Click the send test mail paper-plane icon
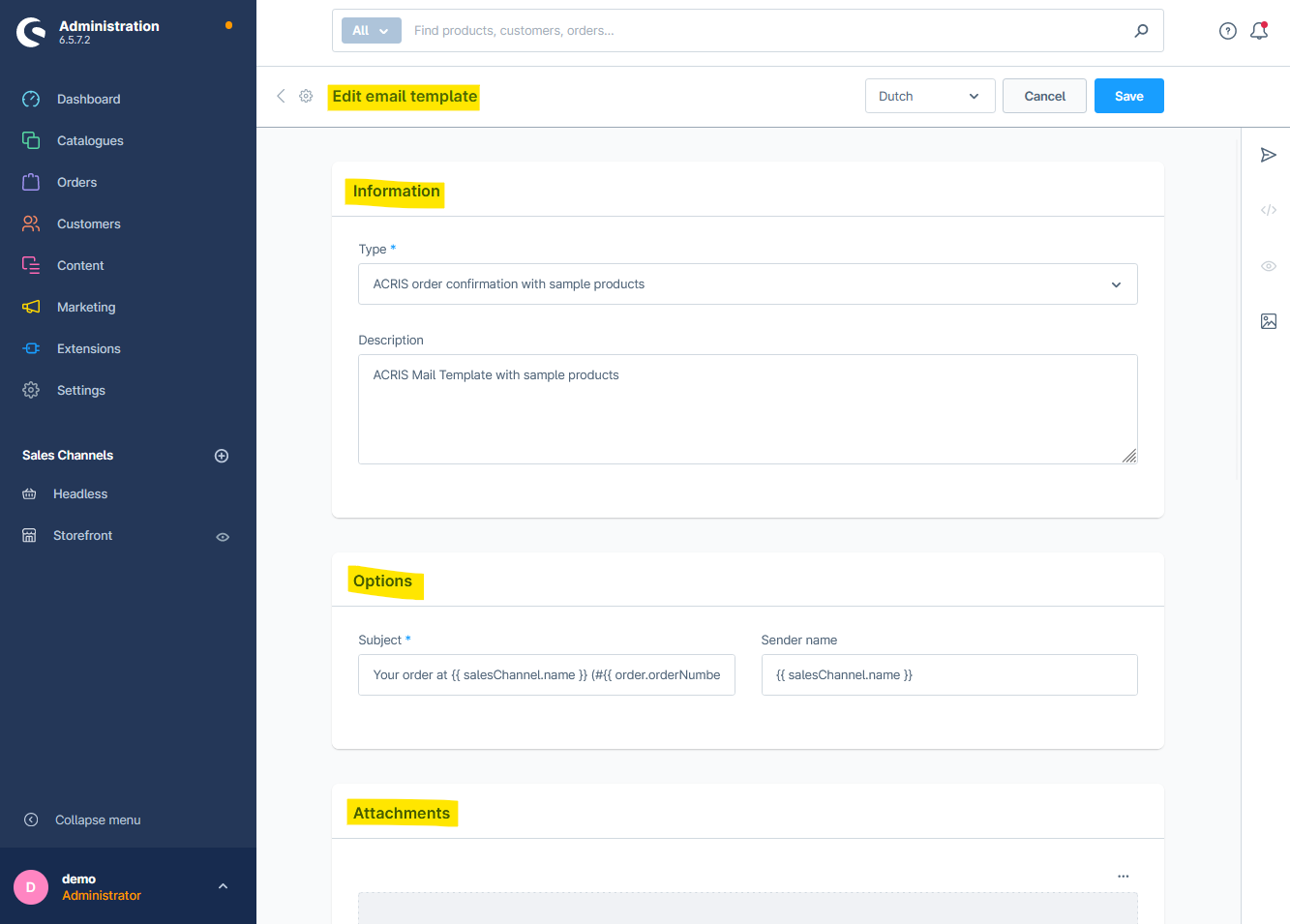1290x924 pixels. 1269,155
